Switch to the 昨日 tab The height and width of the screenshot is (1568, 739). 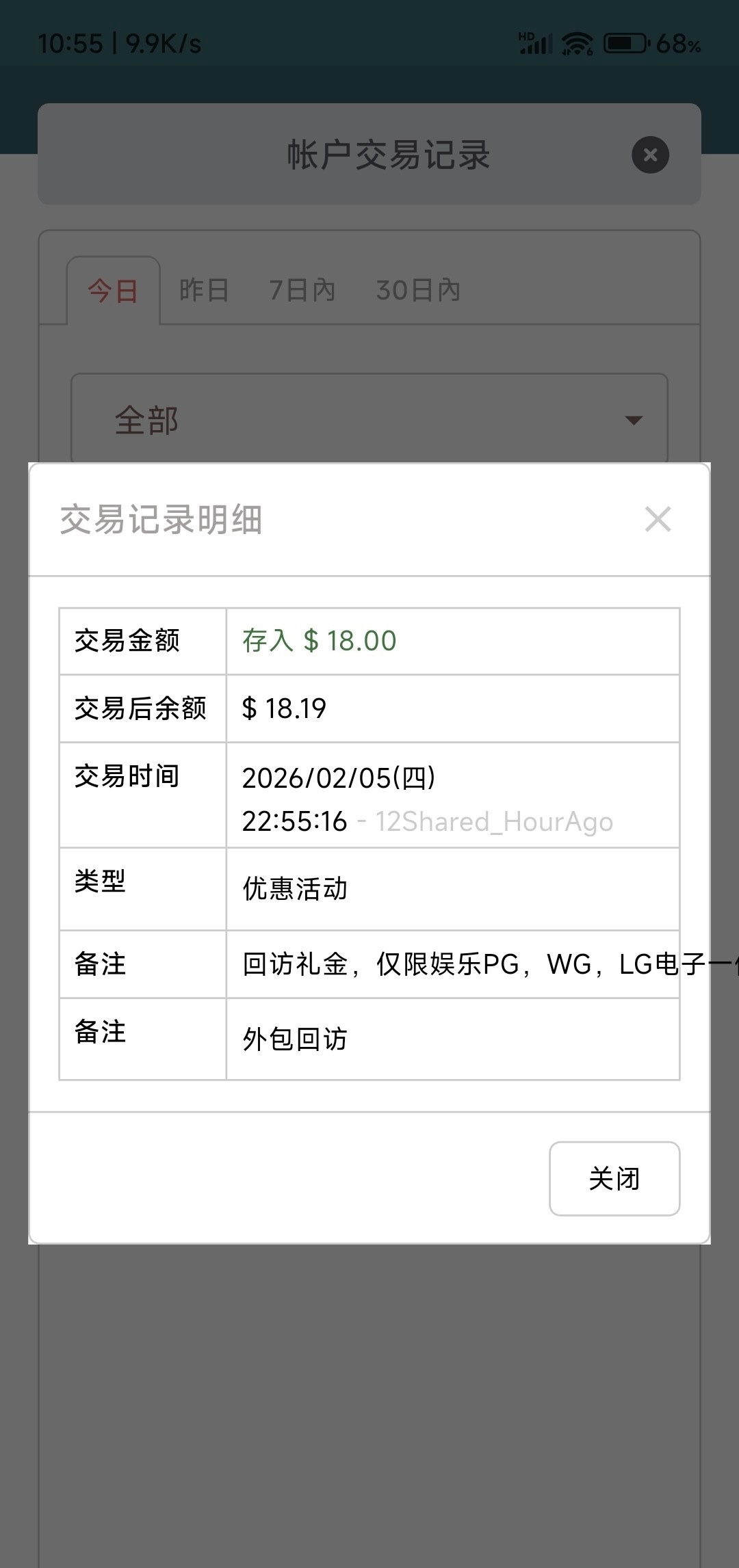coord(204,291)
